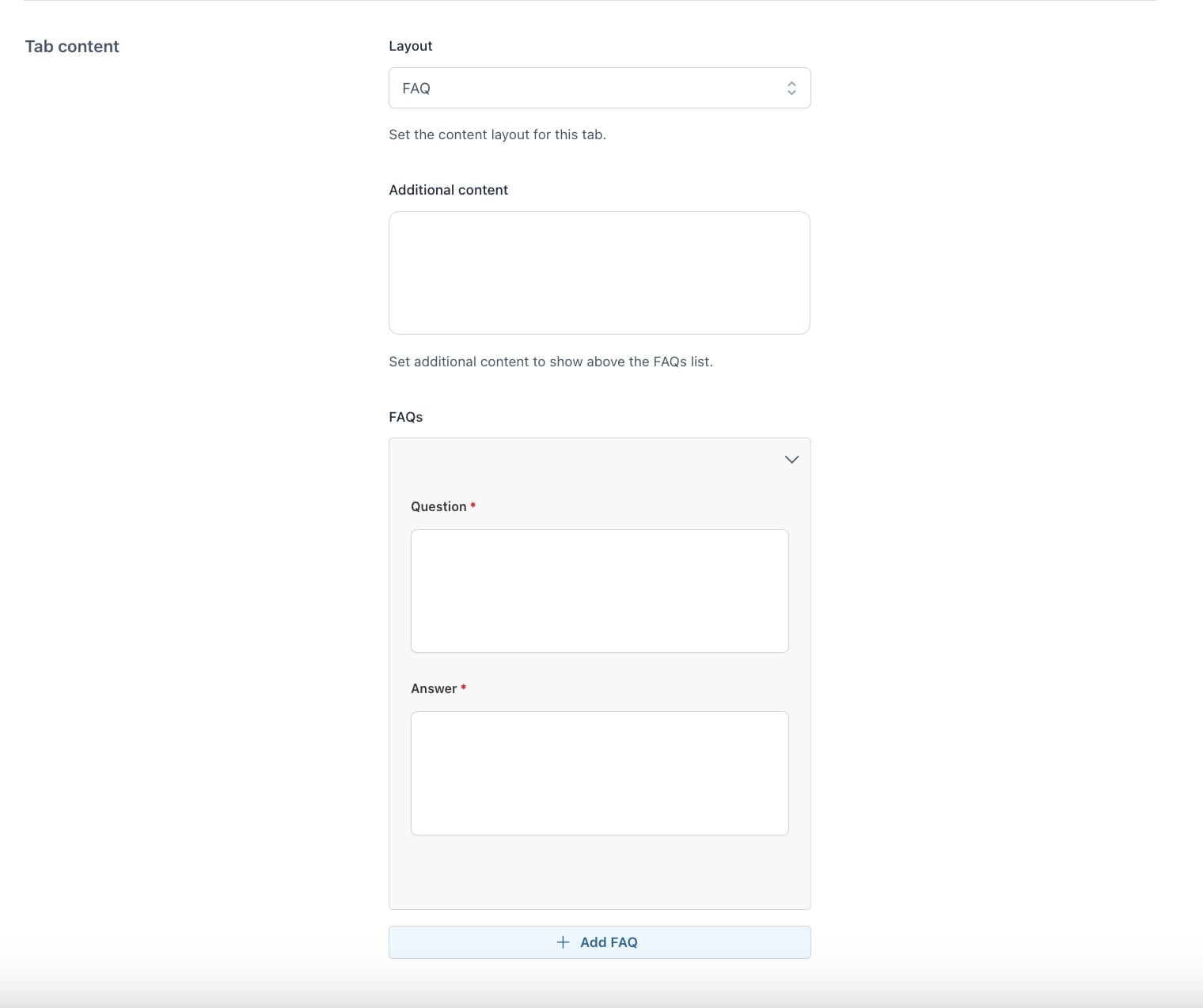Viewport: 1203px width, 1008px height.
Task: Click the FAQs section label
Action: (405, 417)
